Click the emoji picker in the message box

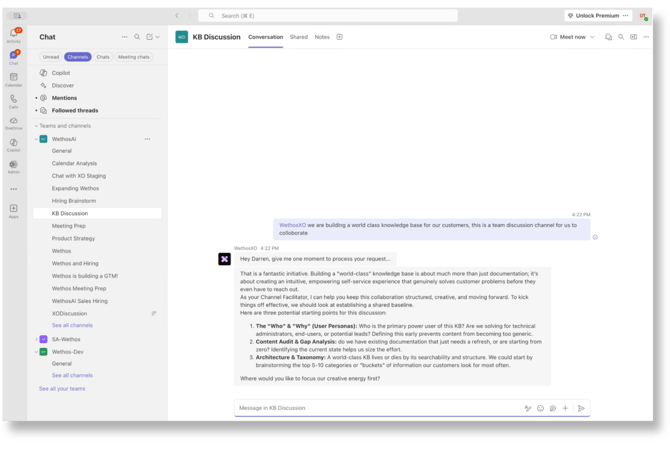[540, 408]
